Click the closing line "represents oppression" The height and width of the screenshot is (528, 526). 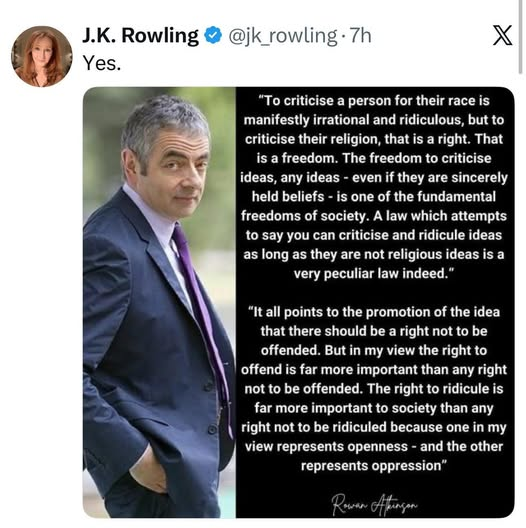pos(371,466)
